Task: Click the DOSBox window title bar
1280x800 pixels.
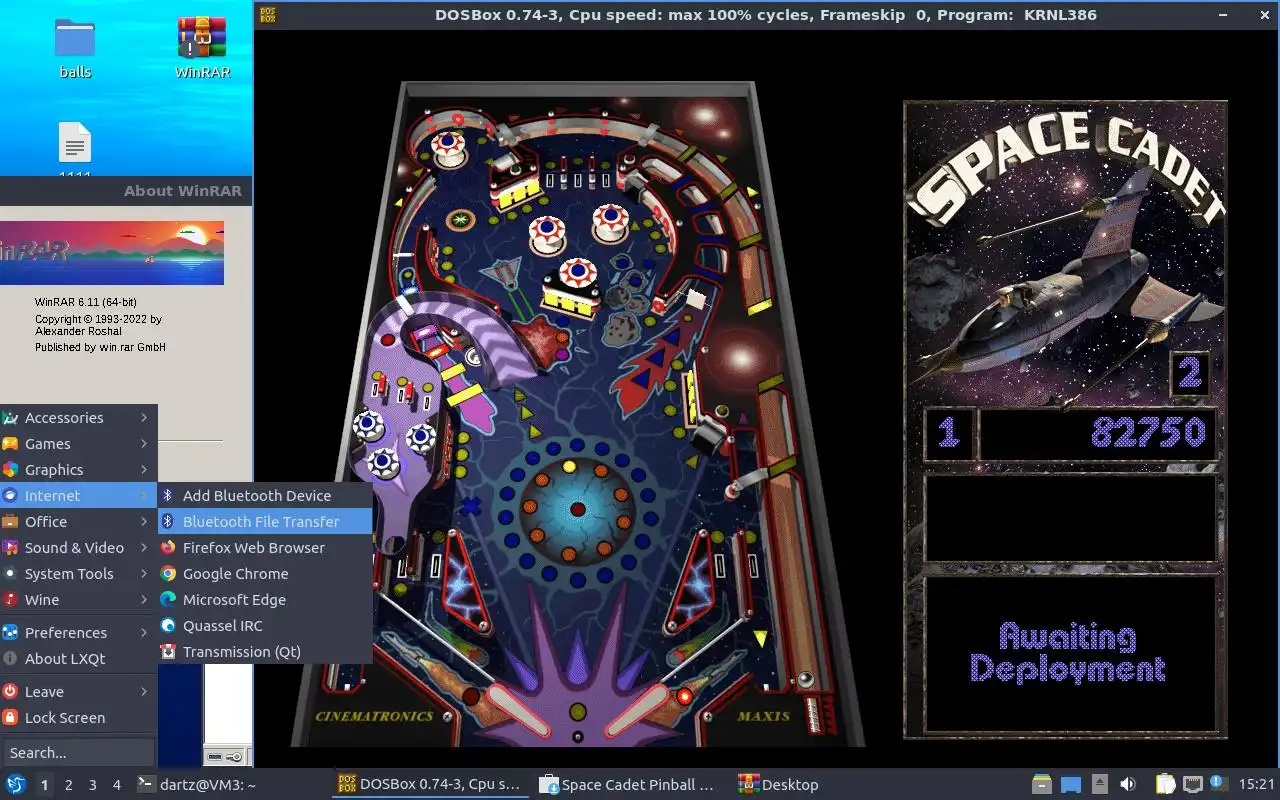Action: (766, 15)
